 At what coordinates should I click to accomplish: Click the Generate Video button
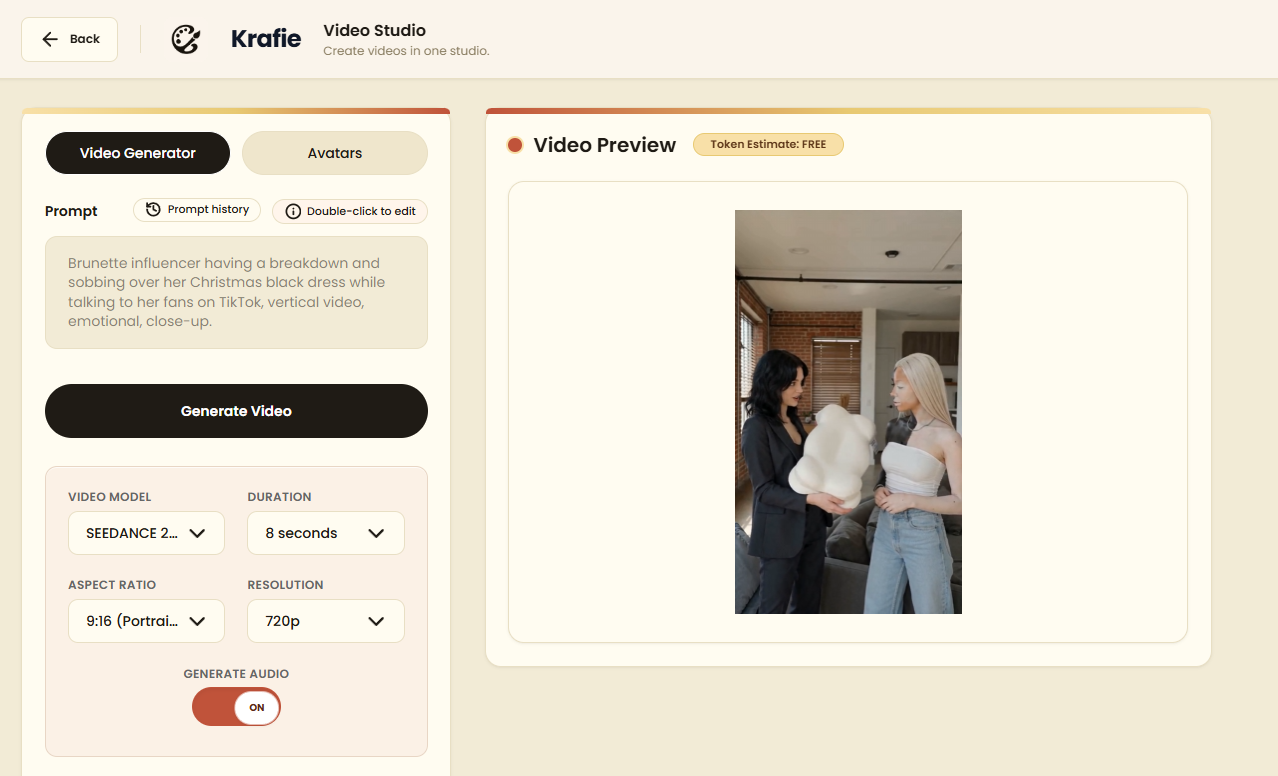(236, 411)
